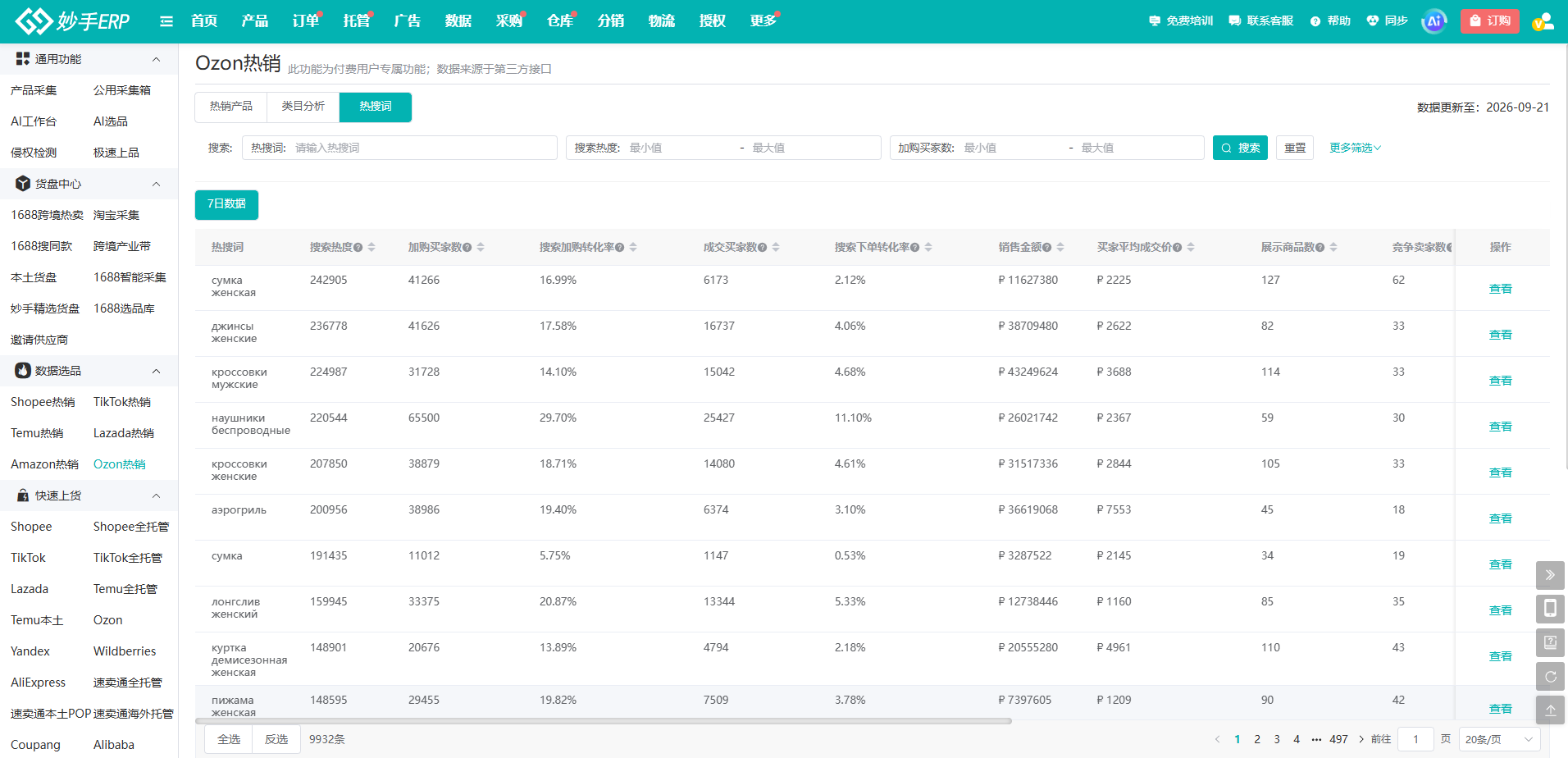Sort by 搜索下单转化率 column arrows

928,248
